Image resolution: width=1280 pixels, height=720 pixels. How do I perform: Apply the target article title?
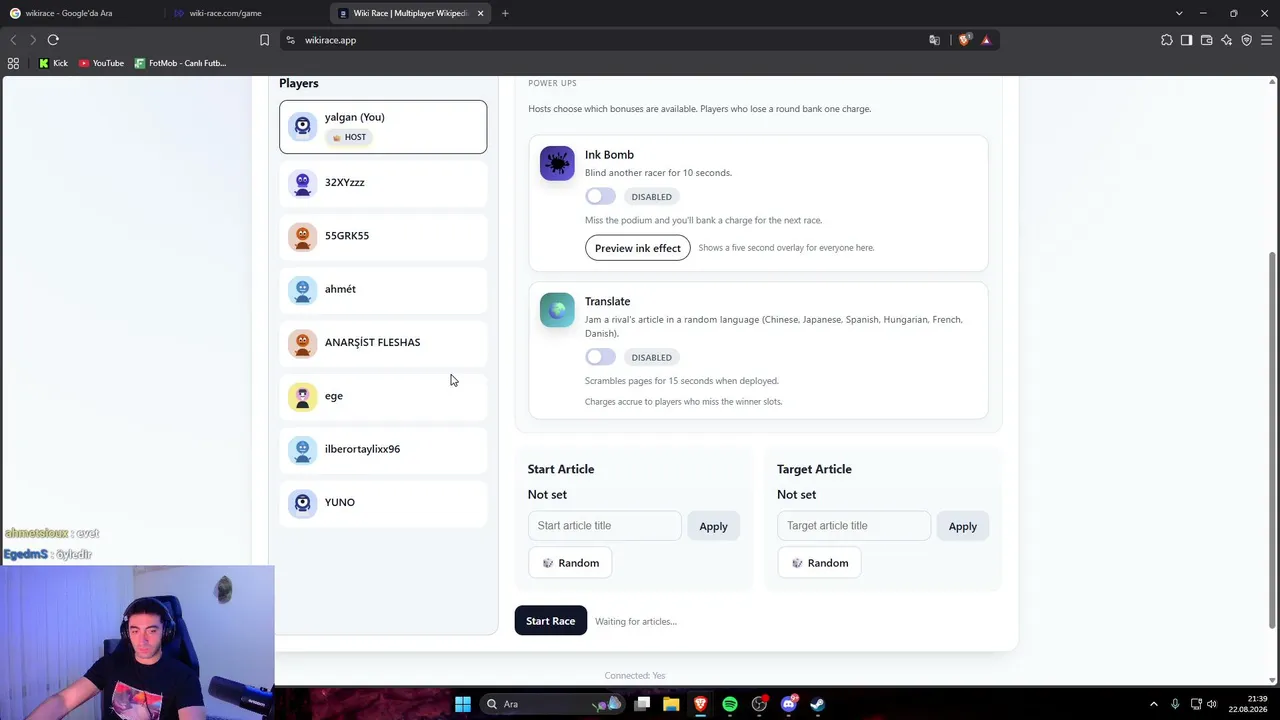[x=962, y=526]
